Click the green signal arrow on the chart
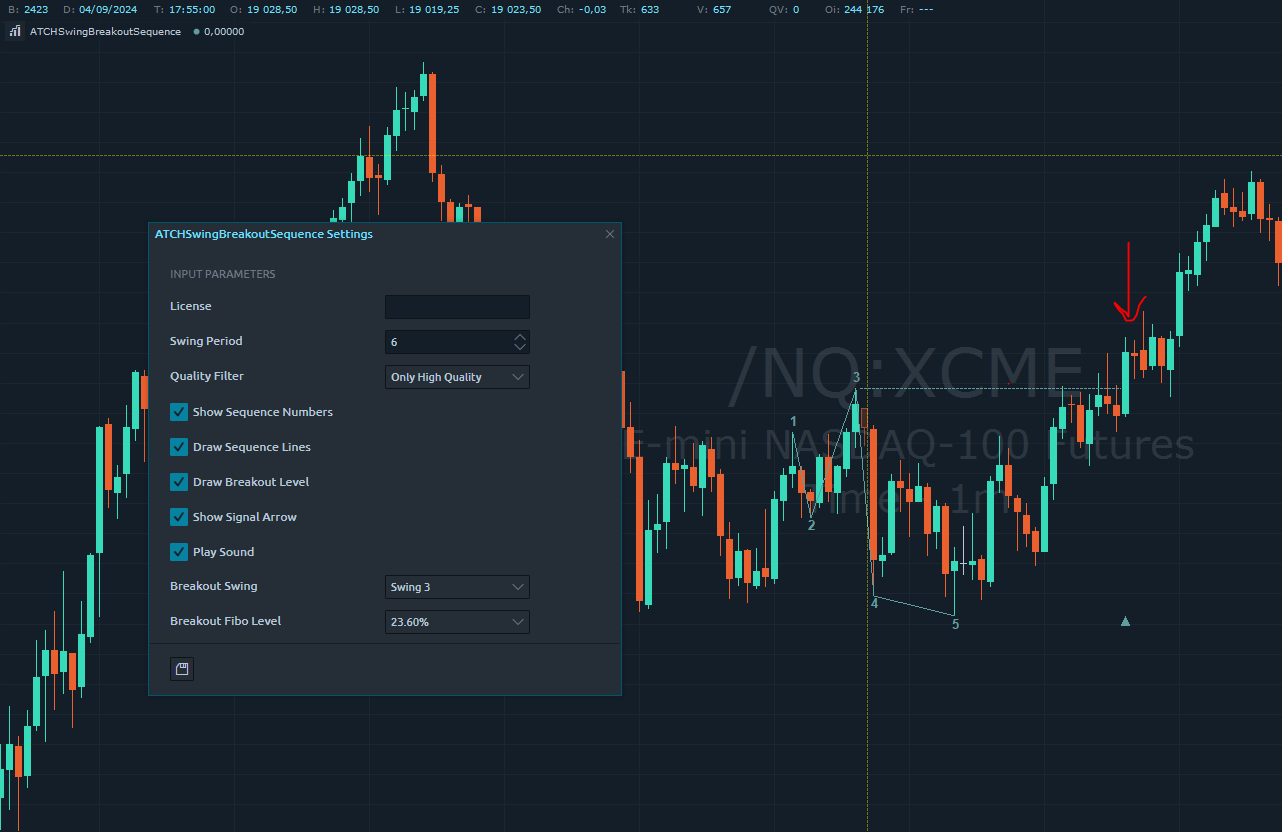1282x832 pixels. click(x=1126, y=621)
